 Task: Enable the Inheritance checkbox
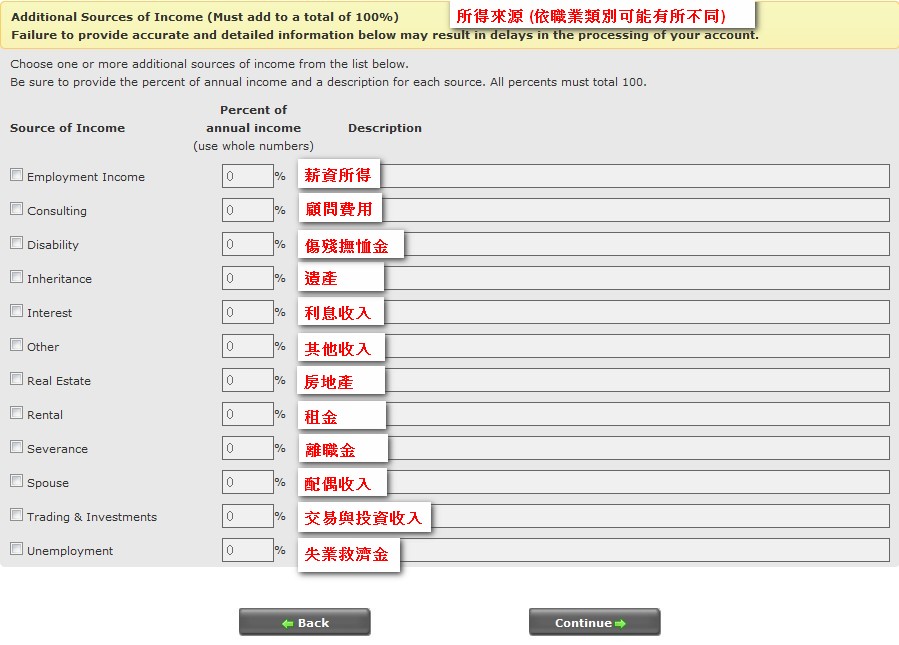click(17, 277)
